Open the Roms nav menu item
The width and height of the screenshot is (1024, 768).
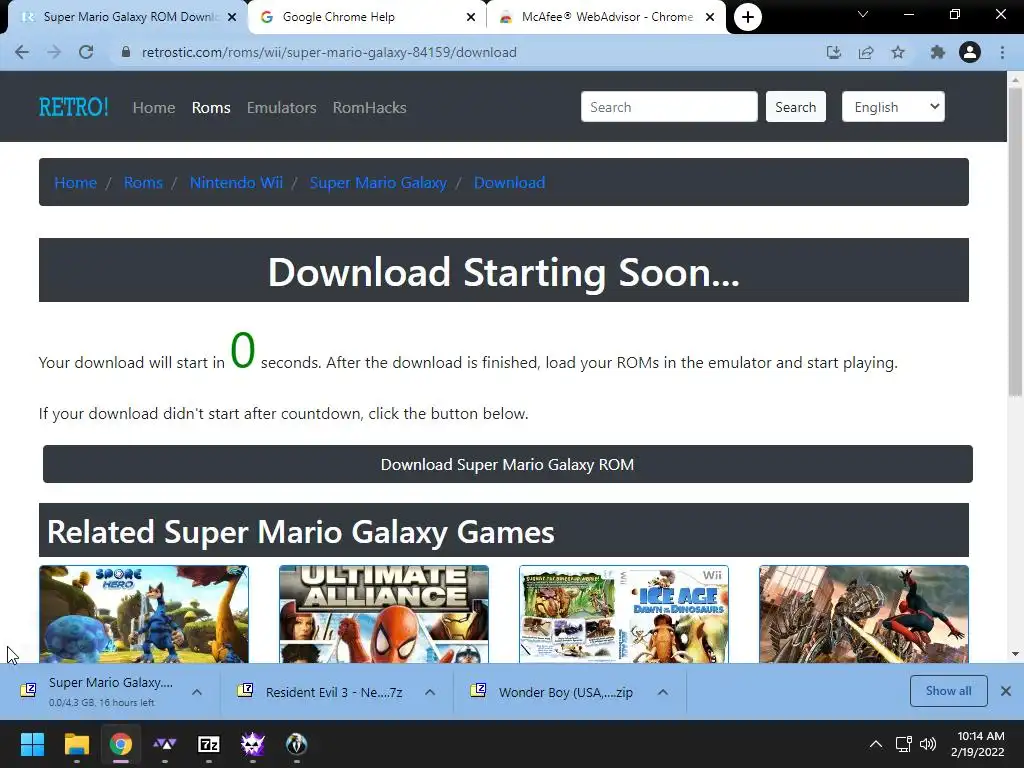click(211, 107)
